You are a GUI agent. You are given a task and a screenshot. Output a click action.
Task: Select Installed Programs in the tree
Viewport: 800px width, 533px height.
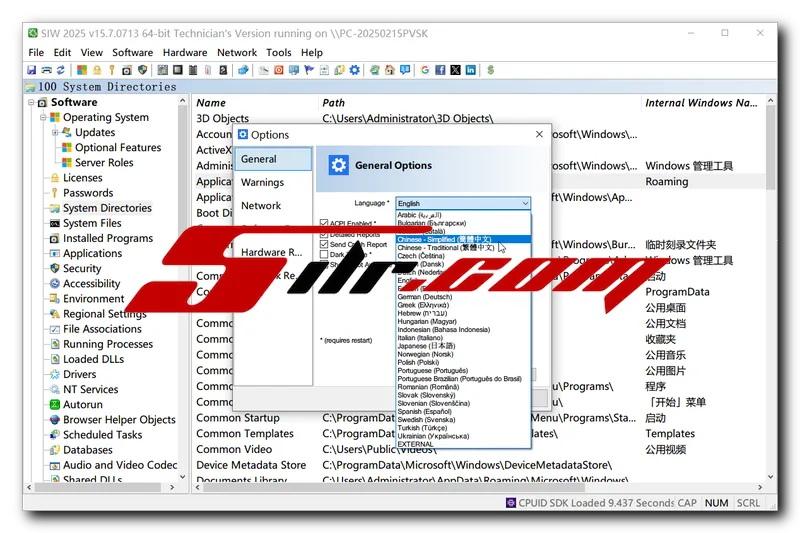click(x=108, y=238)
